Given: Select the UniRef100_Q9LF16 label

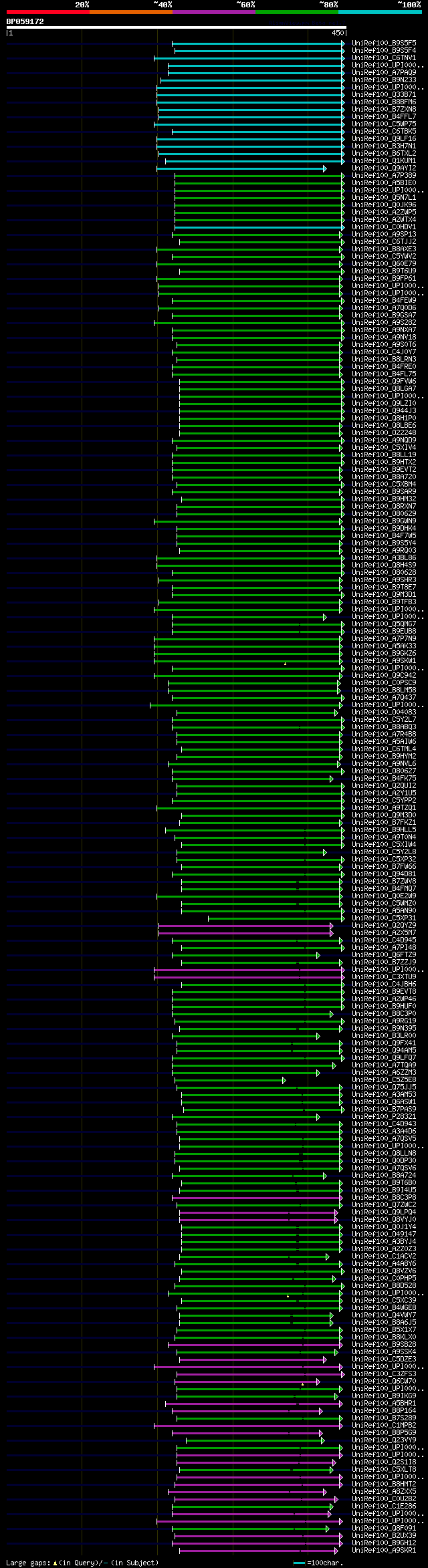Looking at the screenshot, I should pos(384,138).
